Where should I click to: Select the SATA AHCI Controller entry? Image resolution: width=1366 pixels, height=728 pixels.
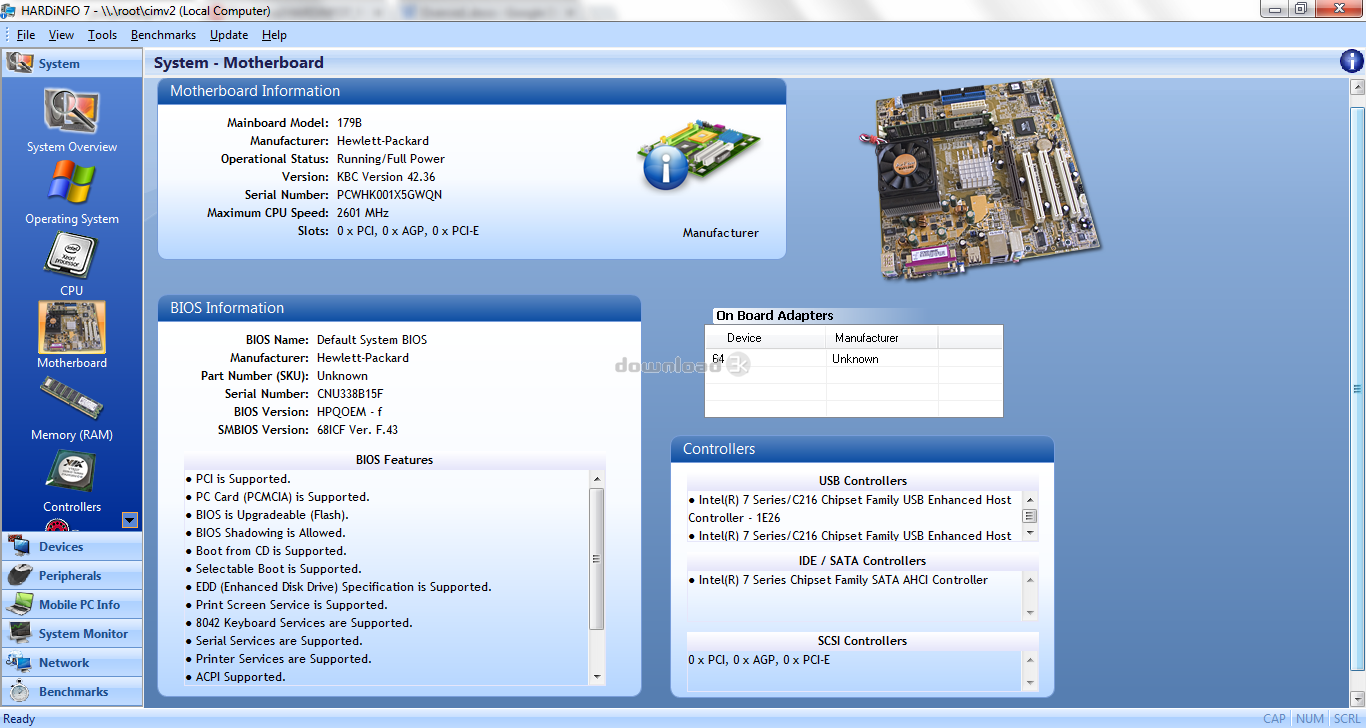(x=838, y=580)
